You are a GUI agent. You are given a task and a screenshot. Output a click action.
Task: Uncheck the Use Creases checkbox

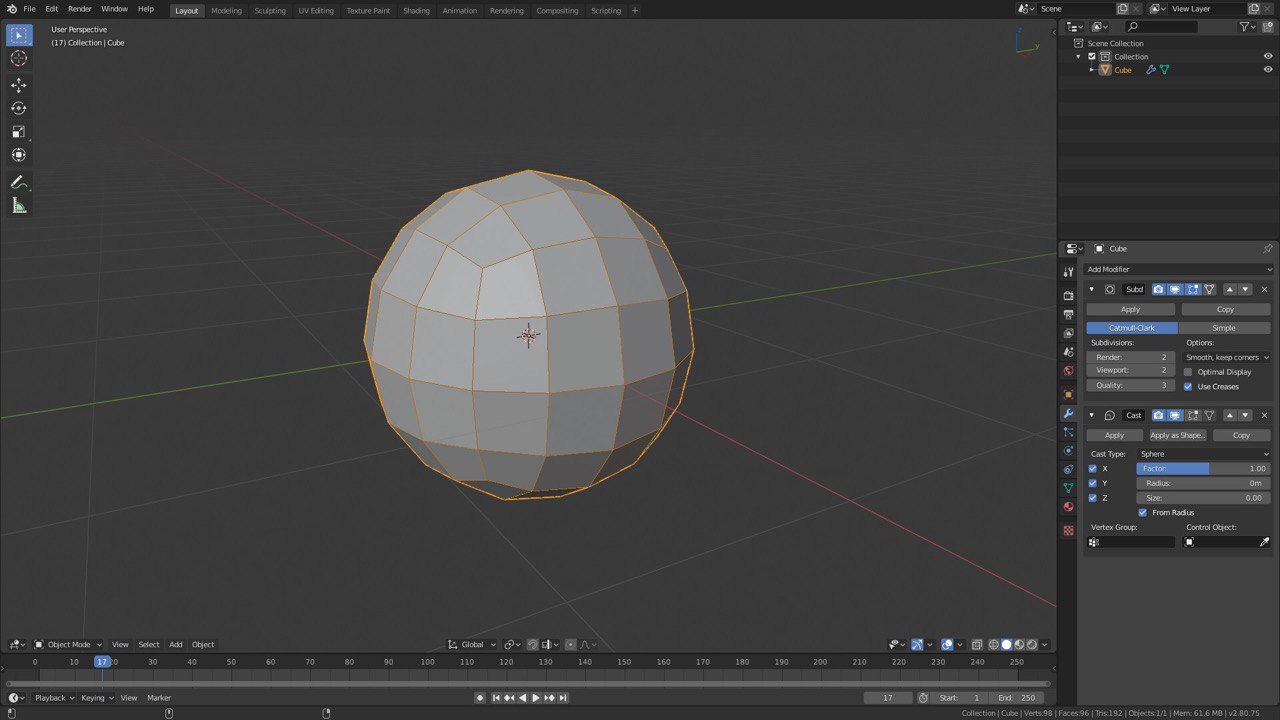click(x=1188, y=386)
